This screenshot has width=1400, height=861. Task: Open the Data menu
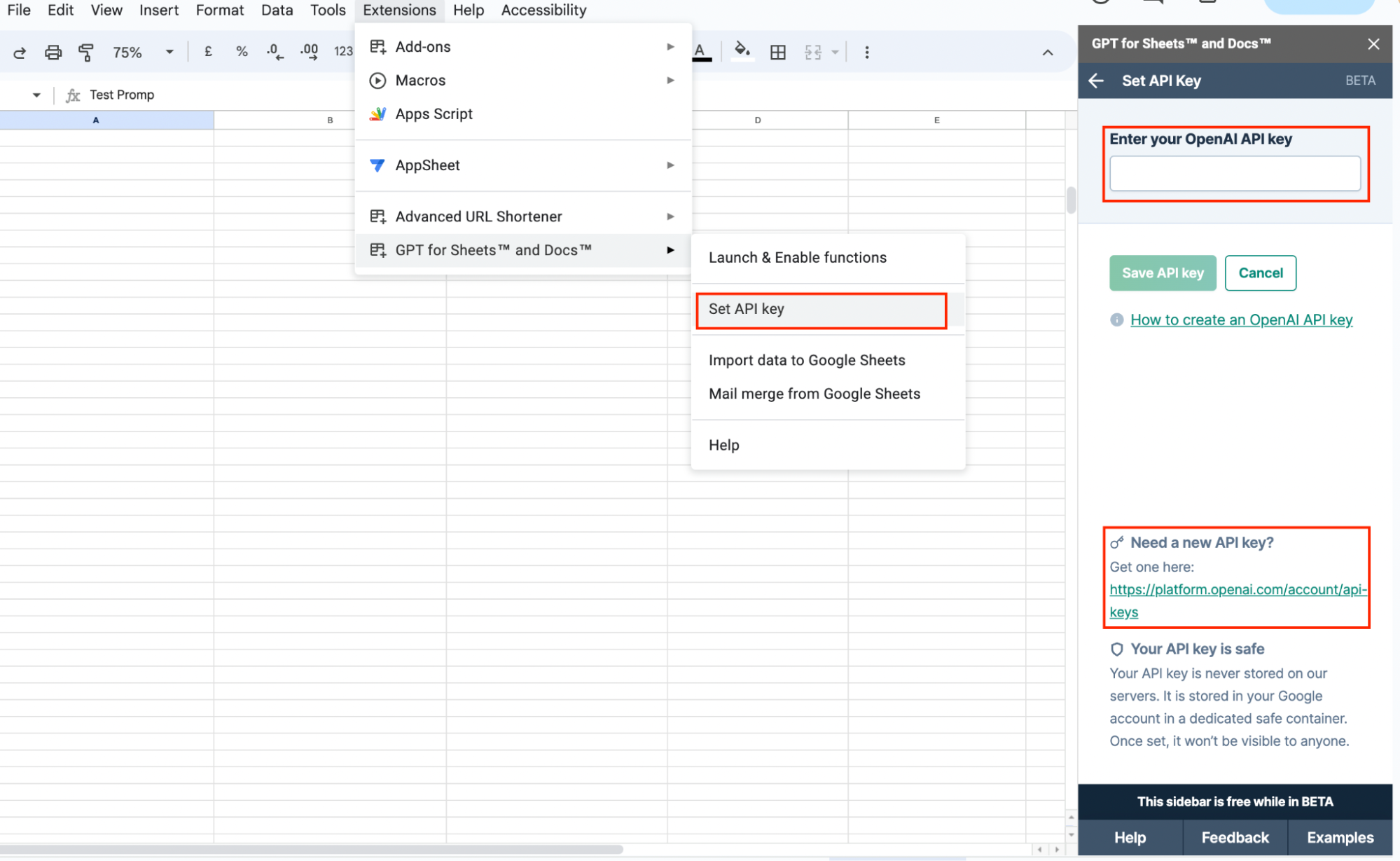pos(277,11)
